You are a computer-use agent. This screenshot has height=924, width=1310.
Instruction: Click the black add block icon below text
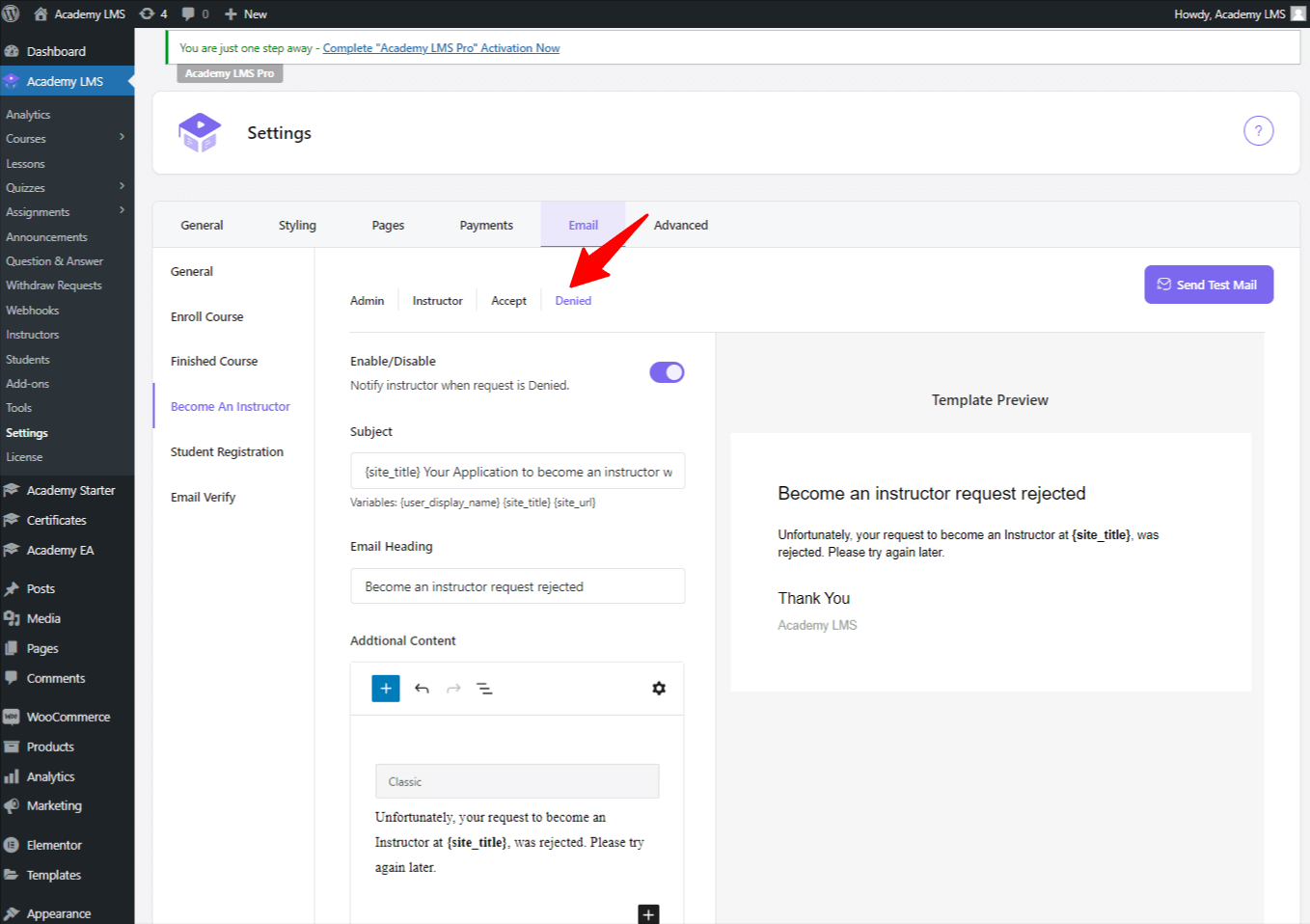coord(648,913)
